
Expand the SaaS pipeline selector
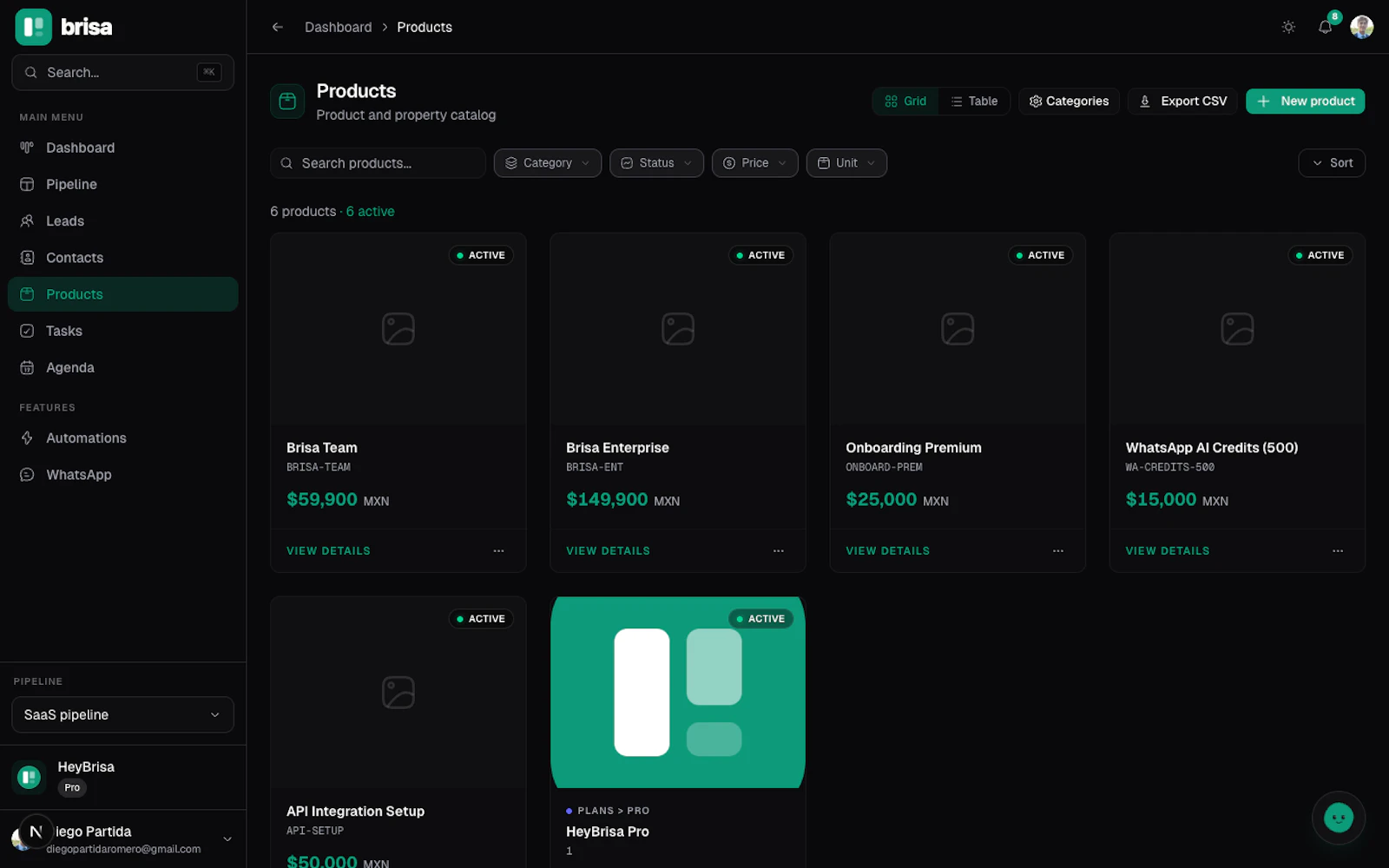[122, 715]
